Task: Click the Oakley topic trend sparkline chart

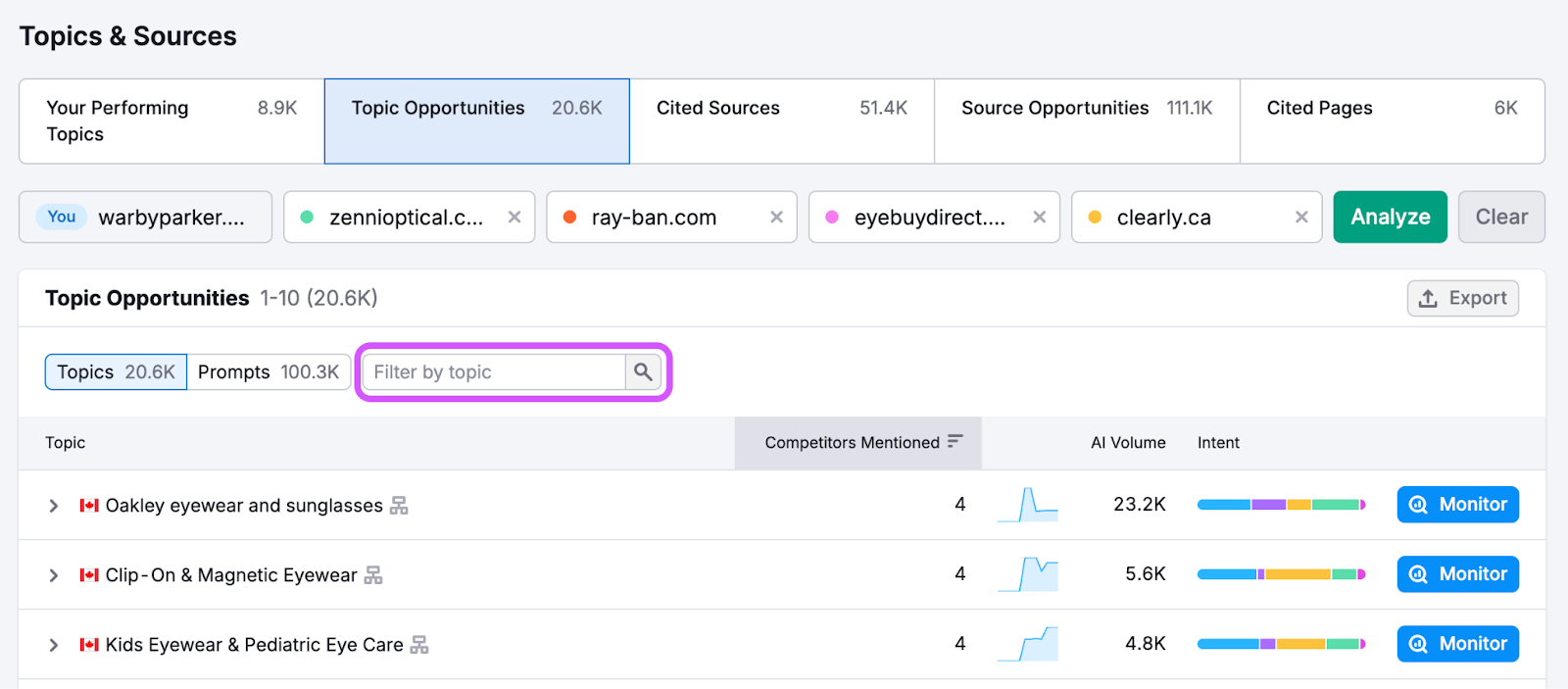Action: [x=1028, y=505]
